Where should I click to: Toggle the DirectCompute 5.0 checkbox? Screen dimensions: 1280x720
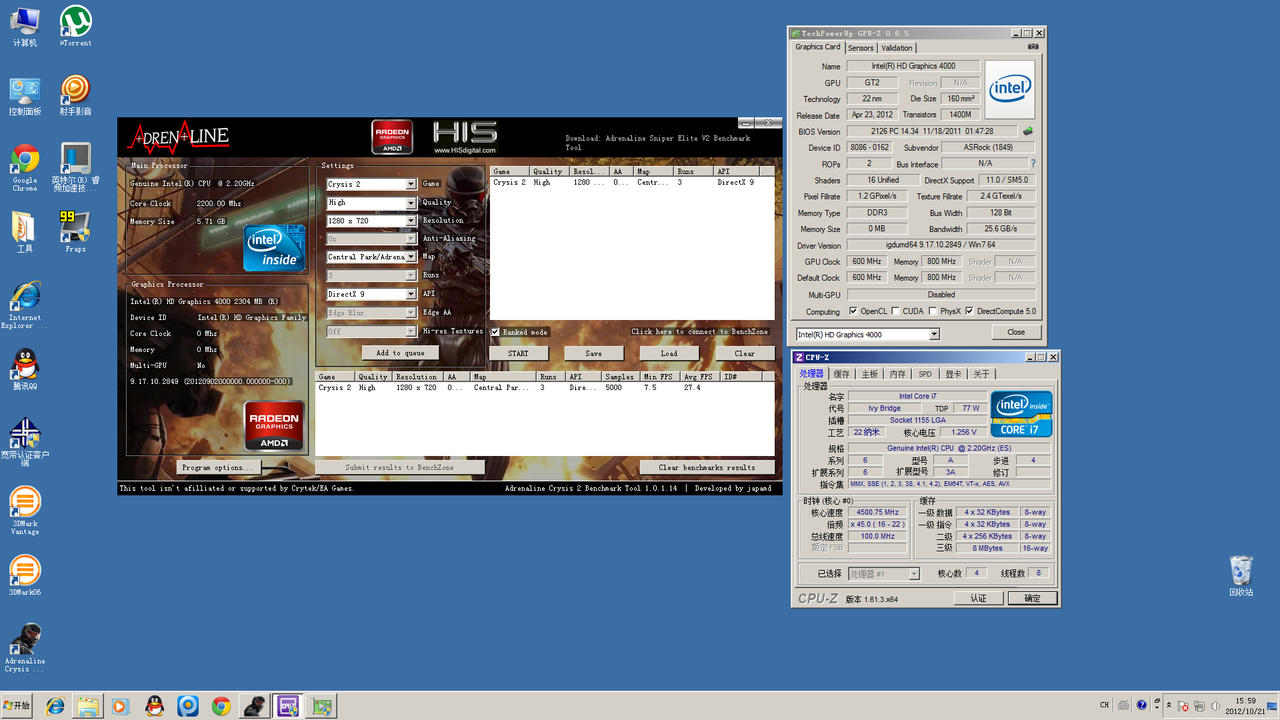(970, 311)
